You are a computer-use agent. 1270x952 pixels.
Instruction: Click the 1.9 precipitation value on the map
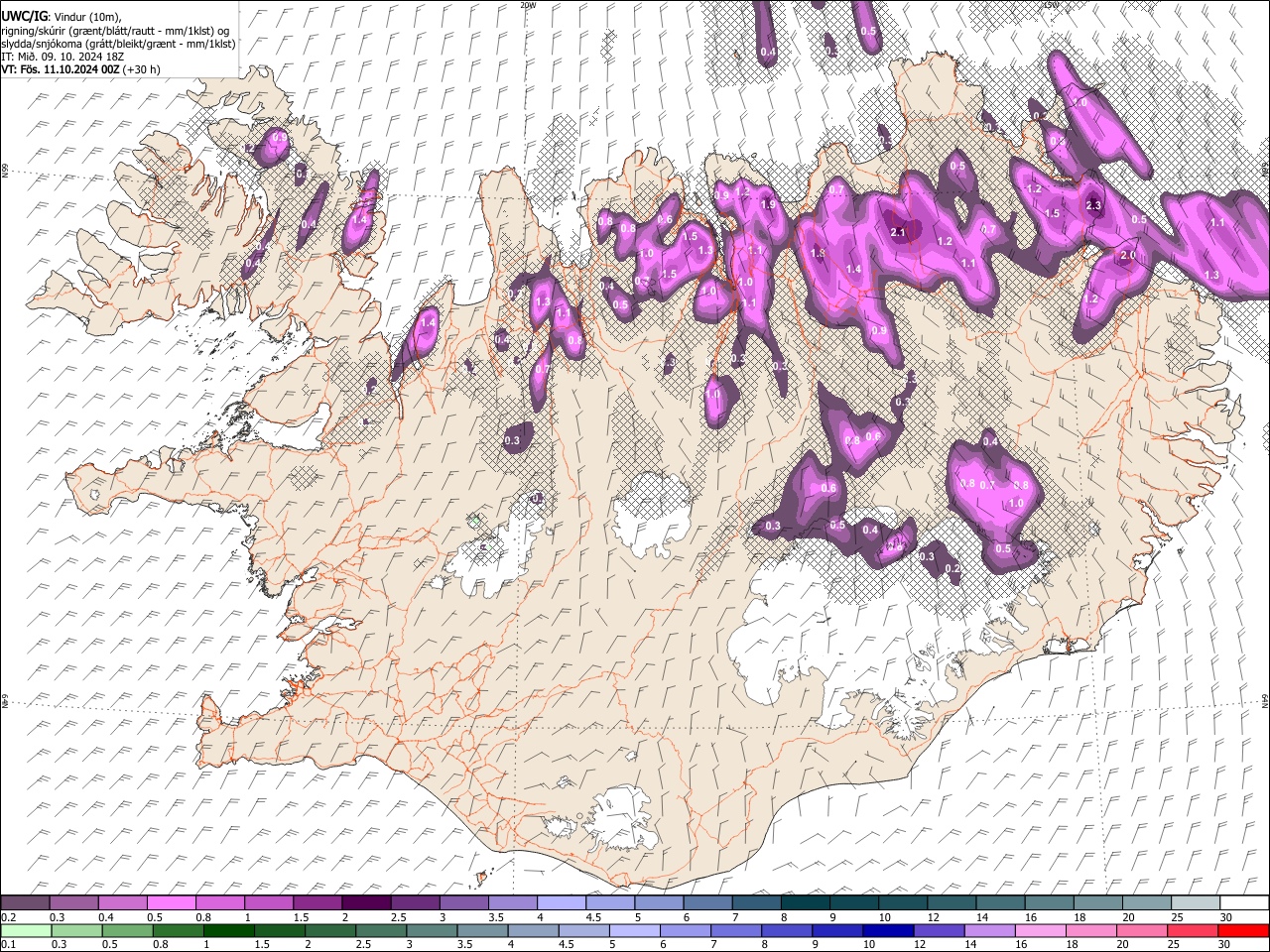767,204
